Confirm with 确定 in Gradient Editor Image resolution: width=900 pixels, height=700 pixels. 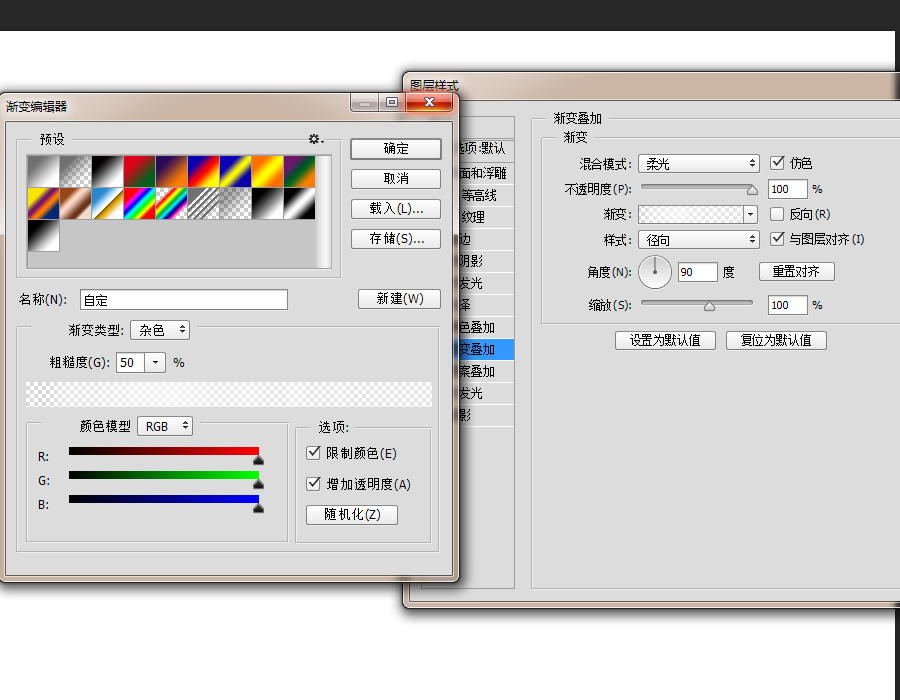tap(396, 149)
